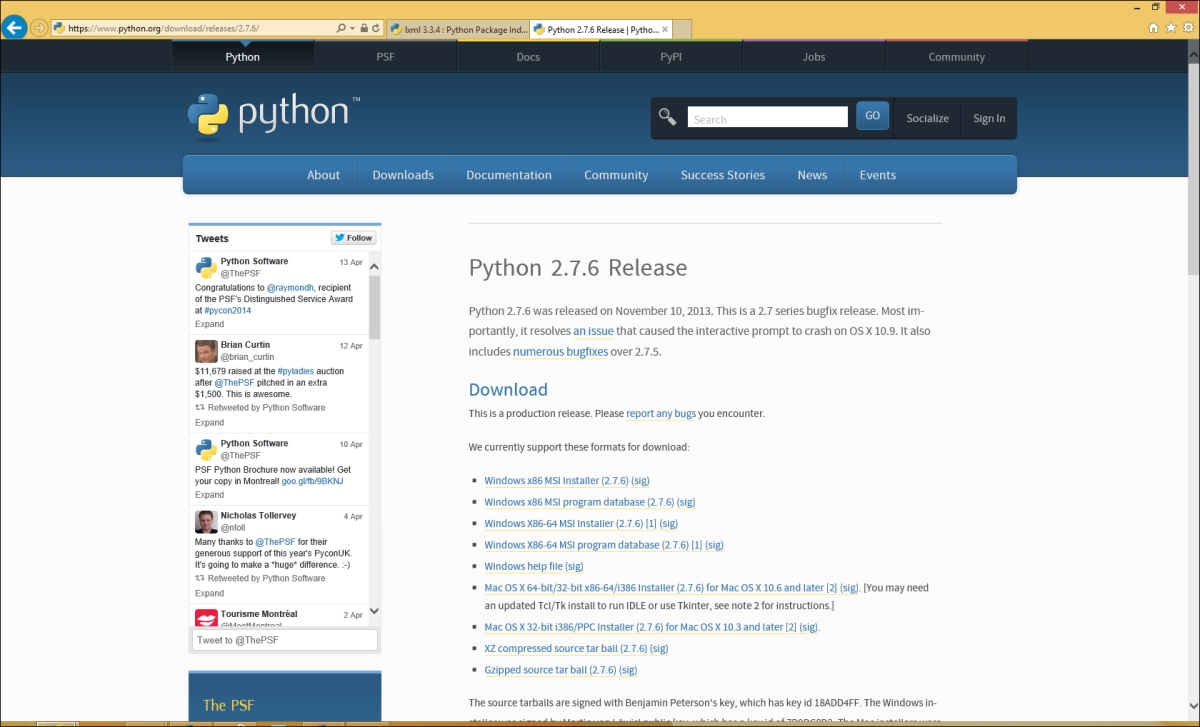Image resolution: width=1200 pixels, height=727 pixels.
Task: Click Brian Curtin's profile photo
Action: (x=206, y=351)
